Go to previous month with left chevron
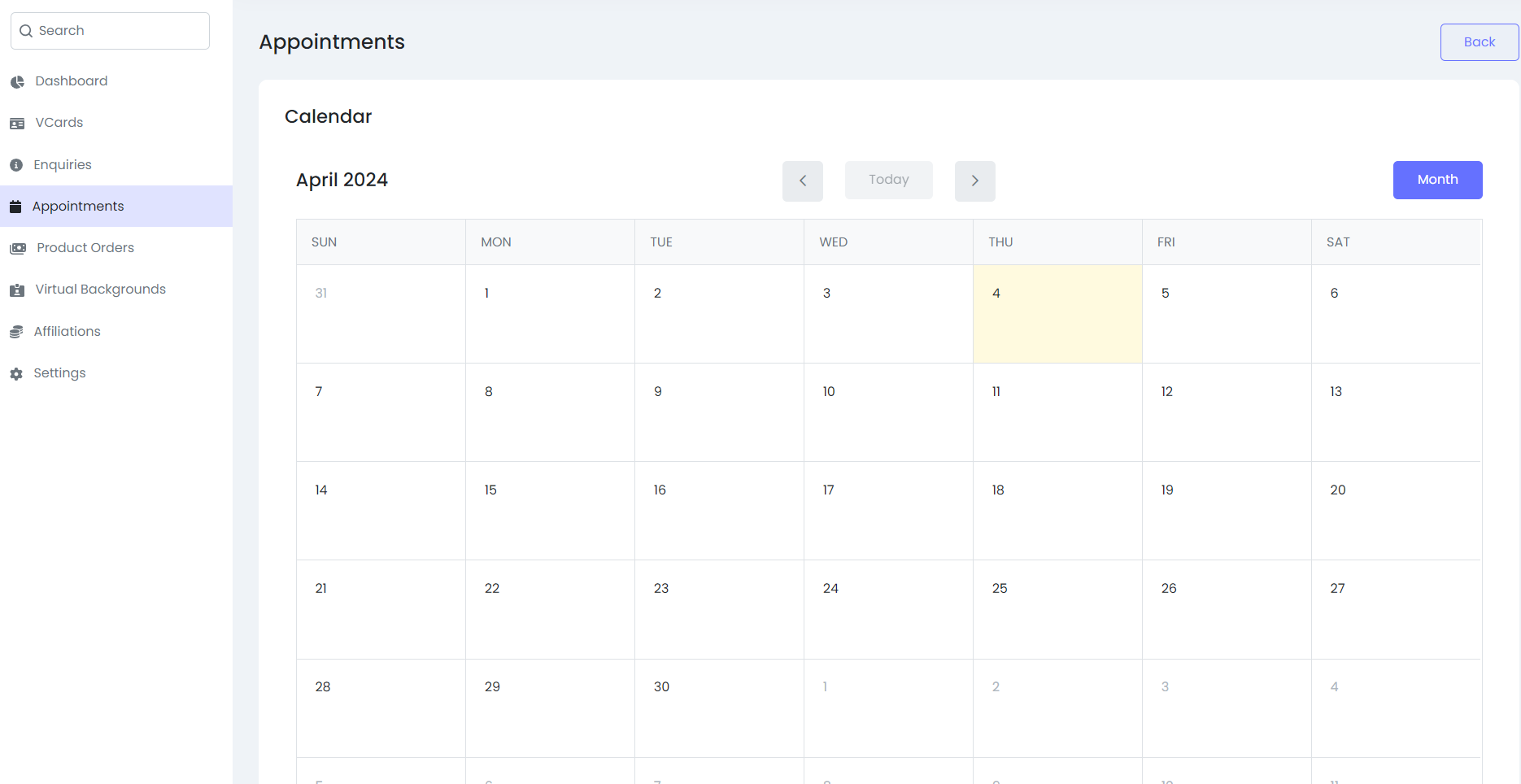This screenshot has width=1521, height=784. pyautogui.click(x=802, y=181)
